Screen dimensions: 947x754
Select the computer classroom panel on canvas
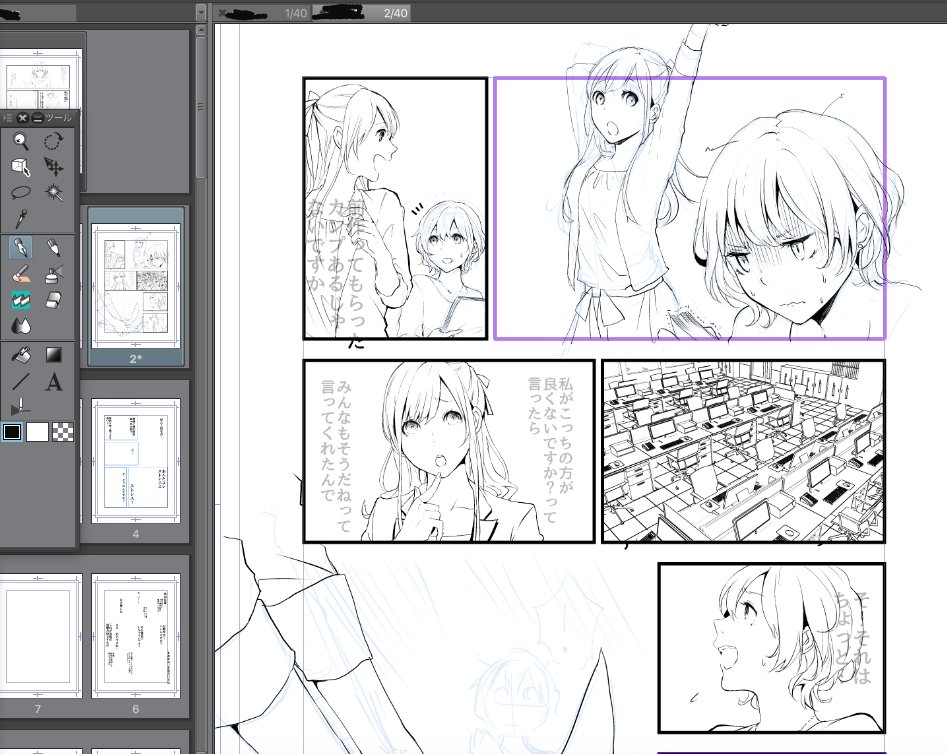pos(743,451)
